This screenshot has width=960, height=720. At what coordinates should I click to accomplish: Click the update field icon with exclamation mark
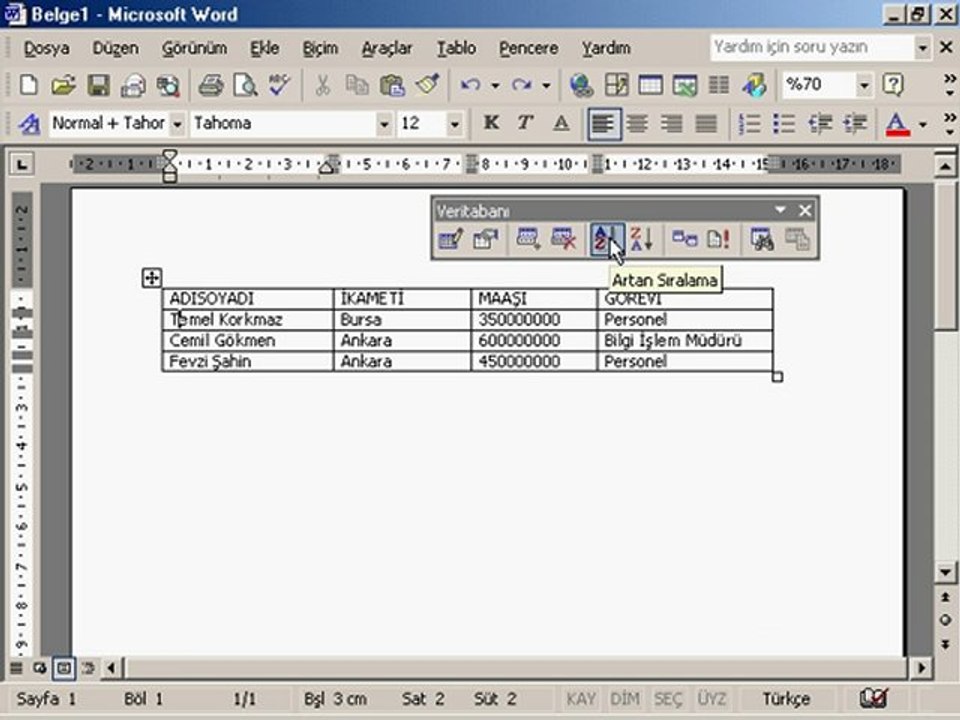(x=718, y=239)
